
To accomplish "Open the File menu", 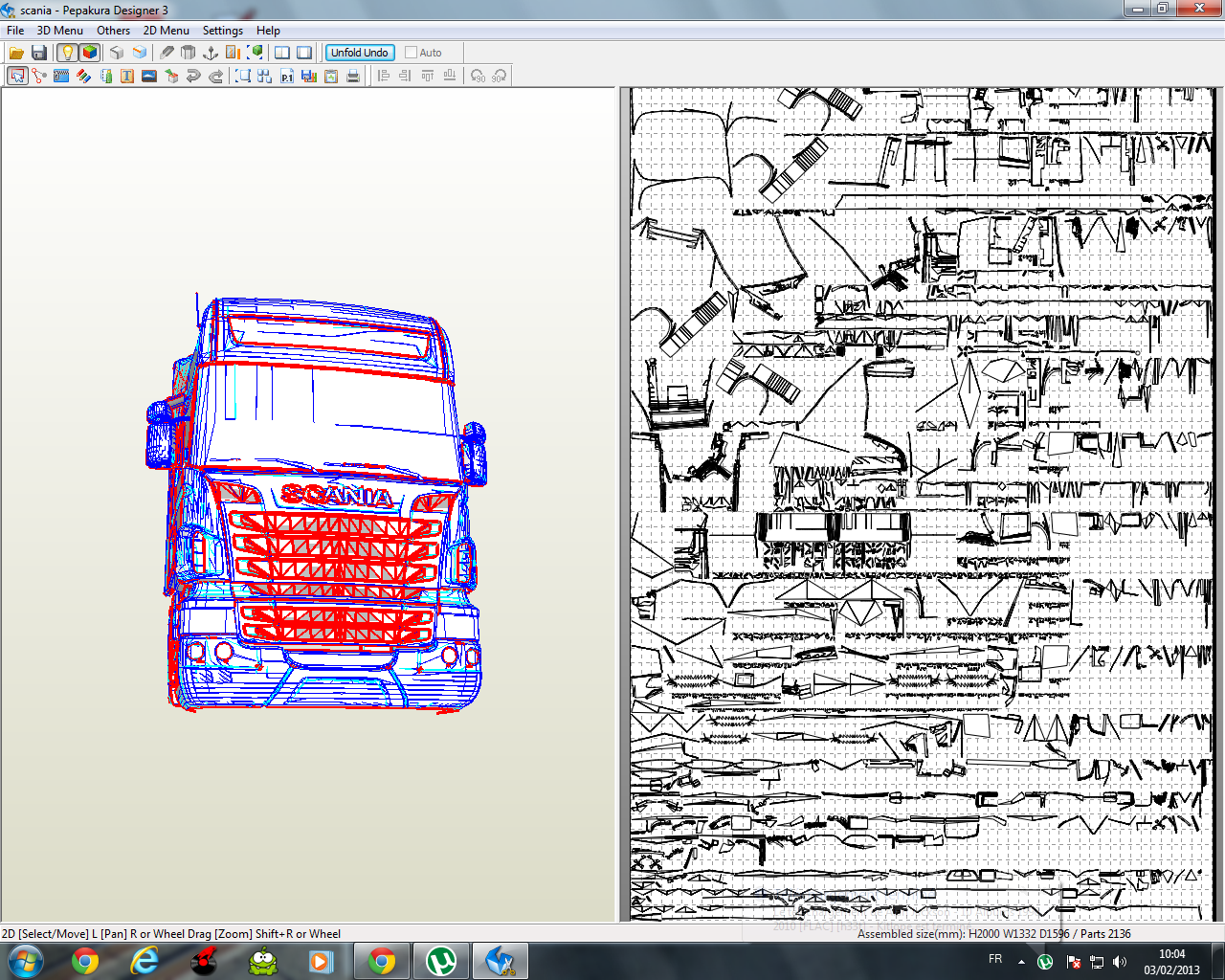I will point(15,30).
